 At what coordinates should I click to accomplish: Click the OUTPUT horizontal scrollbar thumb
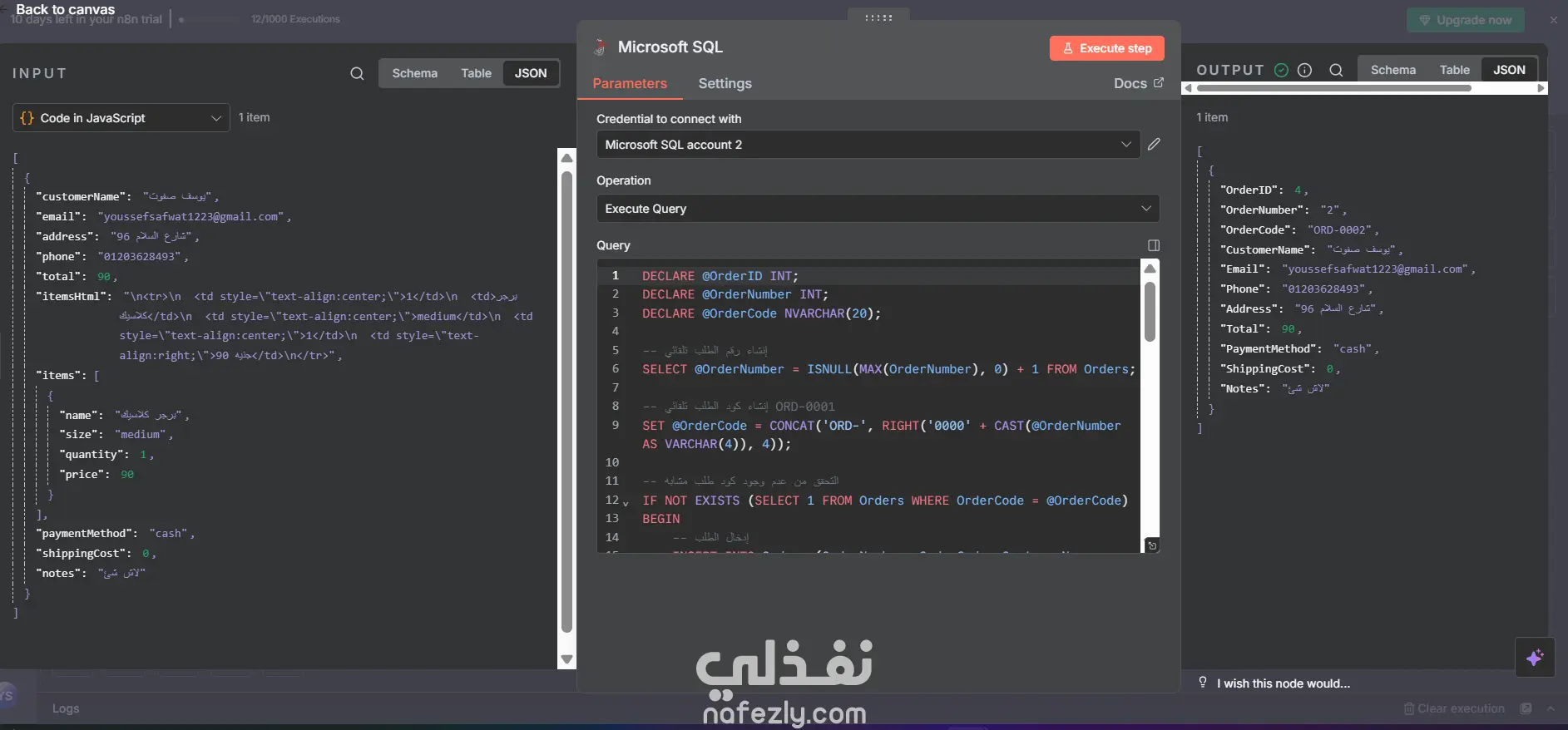click(1333, 87)
